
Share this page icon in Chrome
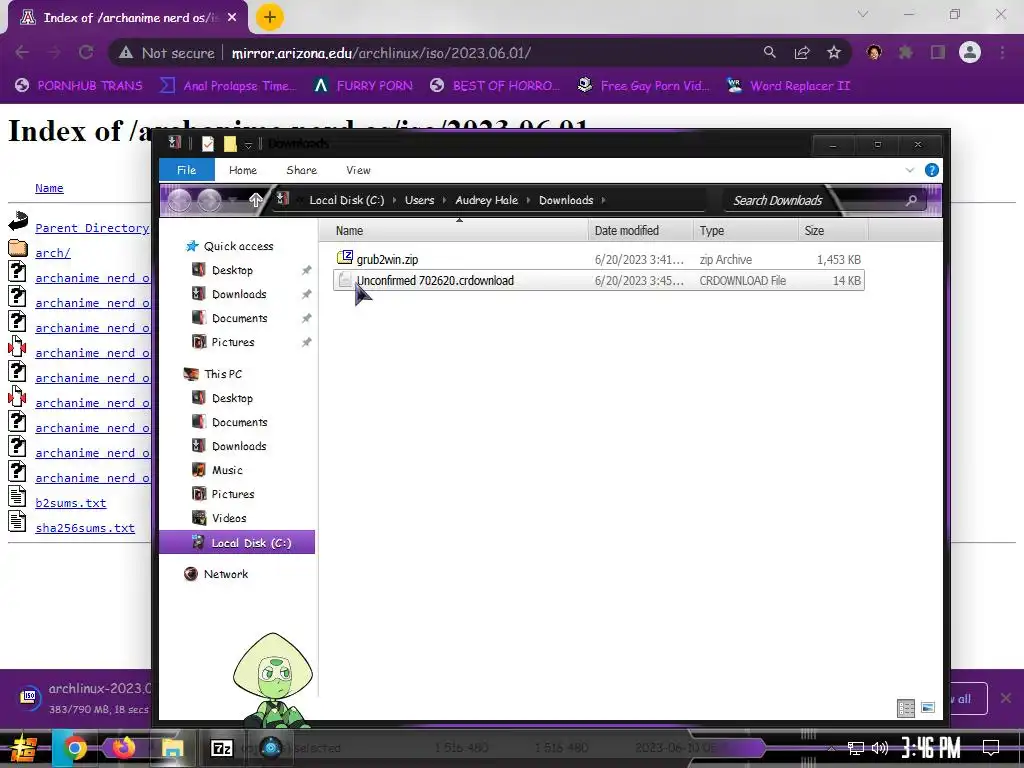pos(802,53)
